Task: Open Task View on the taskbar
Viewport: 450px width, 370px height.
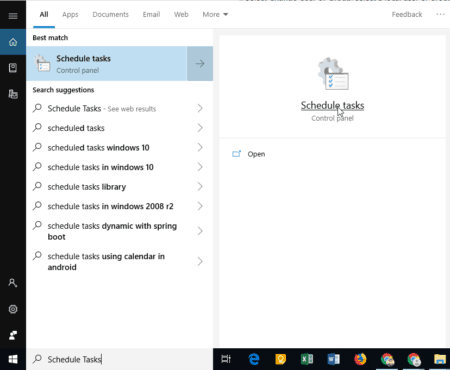Action: [226, 359]
